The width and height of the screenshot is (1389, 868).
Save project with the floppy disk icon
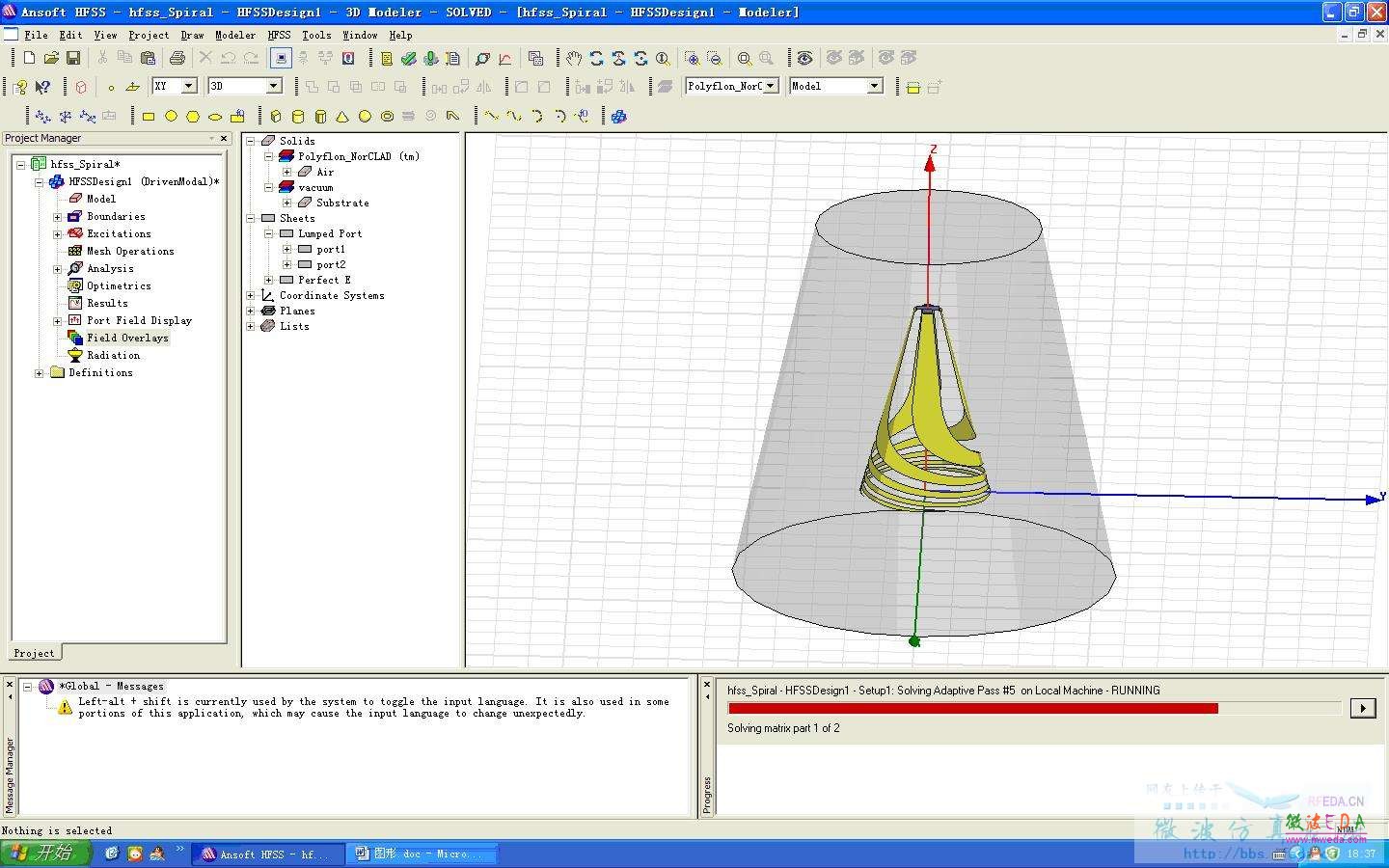pos(73,59)
